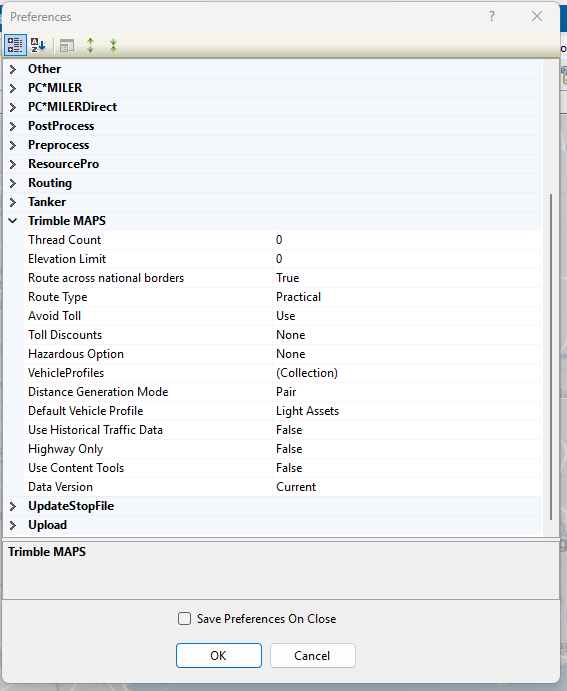Image resolution: width=567 pixels, height=691 pixels.
Task: Expand the PC*MILER category
Action: pos(13,88)
